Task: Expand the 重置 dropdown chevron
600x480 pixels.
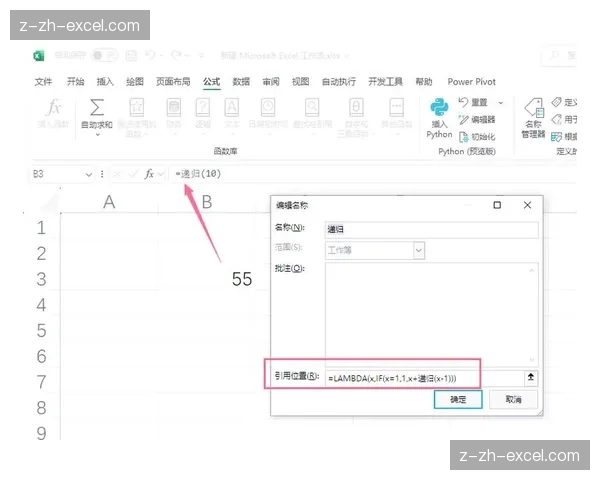Action: (x=501, y=103)
